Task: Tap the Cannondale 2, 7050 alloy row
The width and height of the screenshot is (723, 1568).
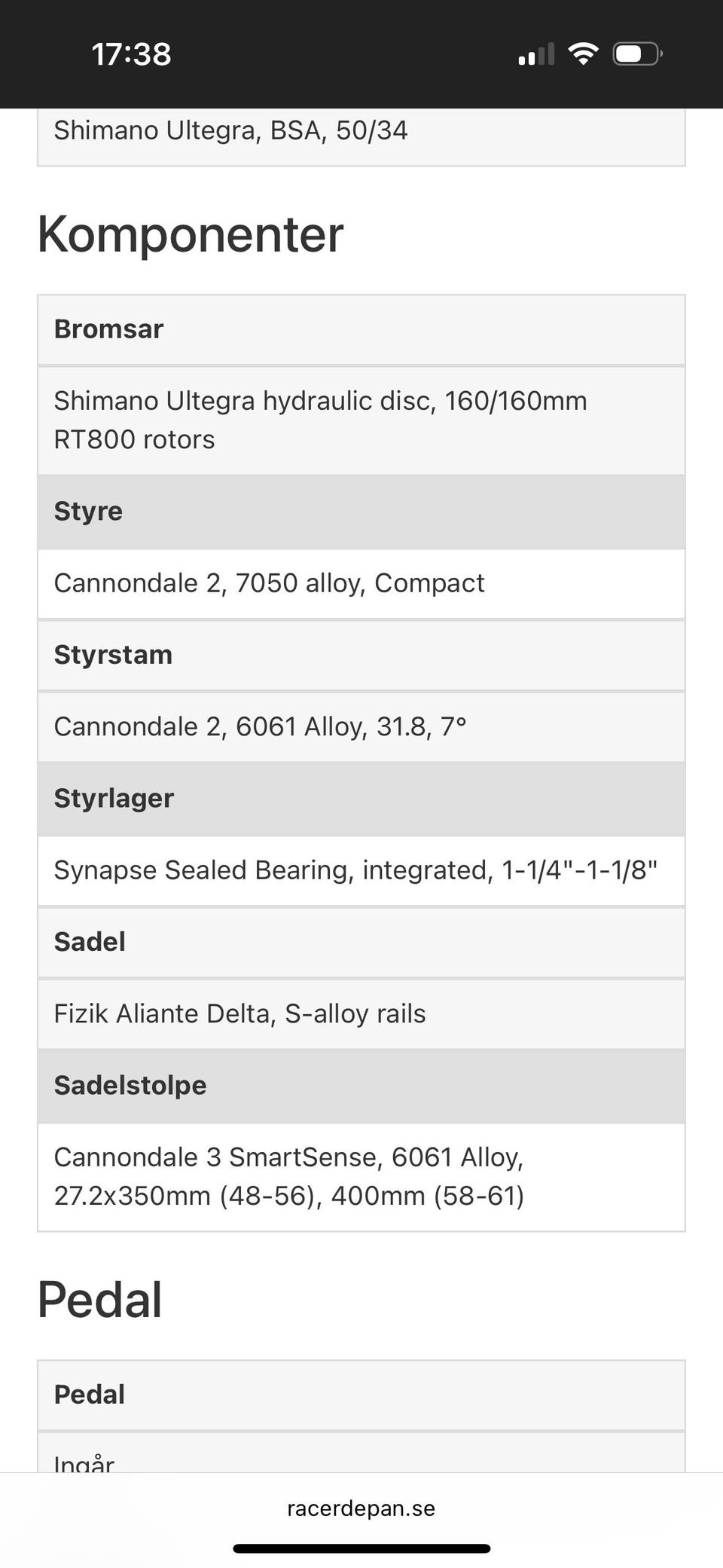Action: pyautogui.click(x=361, y=583)
